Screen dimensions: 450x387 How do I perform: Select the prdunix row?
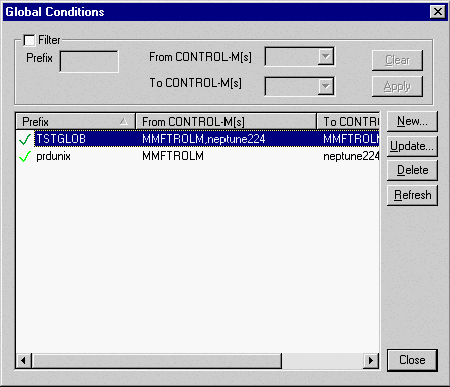[x=198, y=156]
